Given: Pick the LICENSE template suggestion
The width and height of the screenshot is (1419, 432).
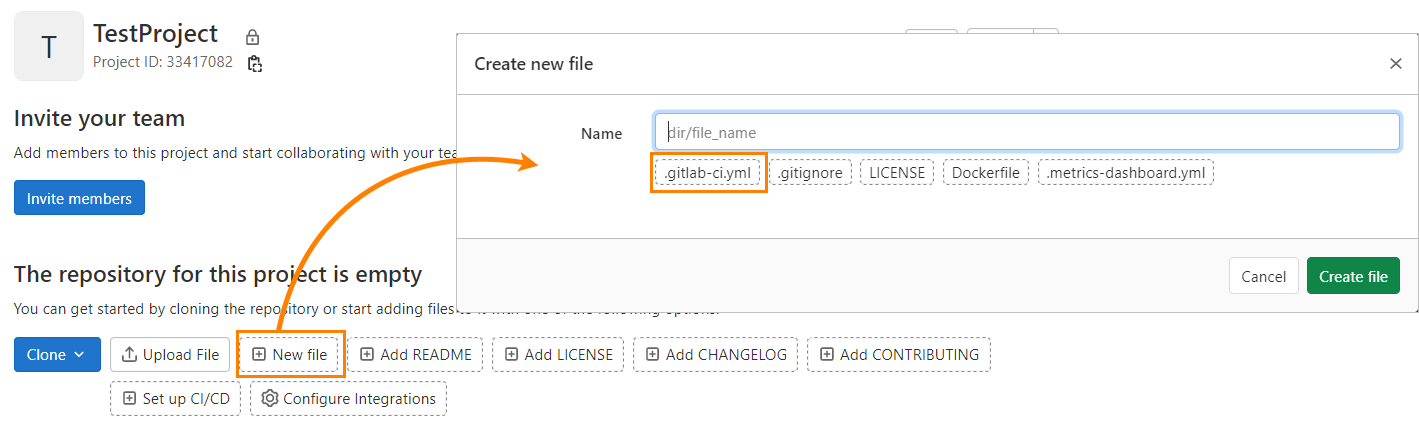Looking at the screenshot, I should [897, 173].
